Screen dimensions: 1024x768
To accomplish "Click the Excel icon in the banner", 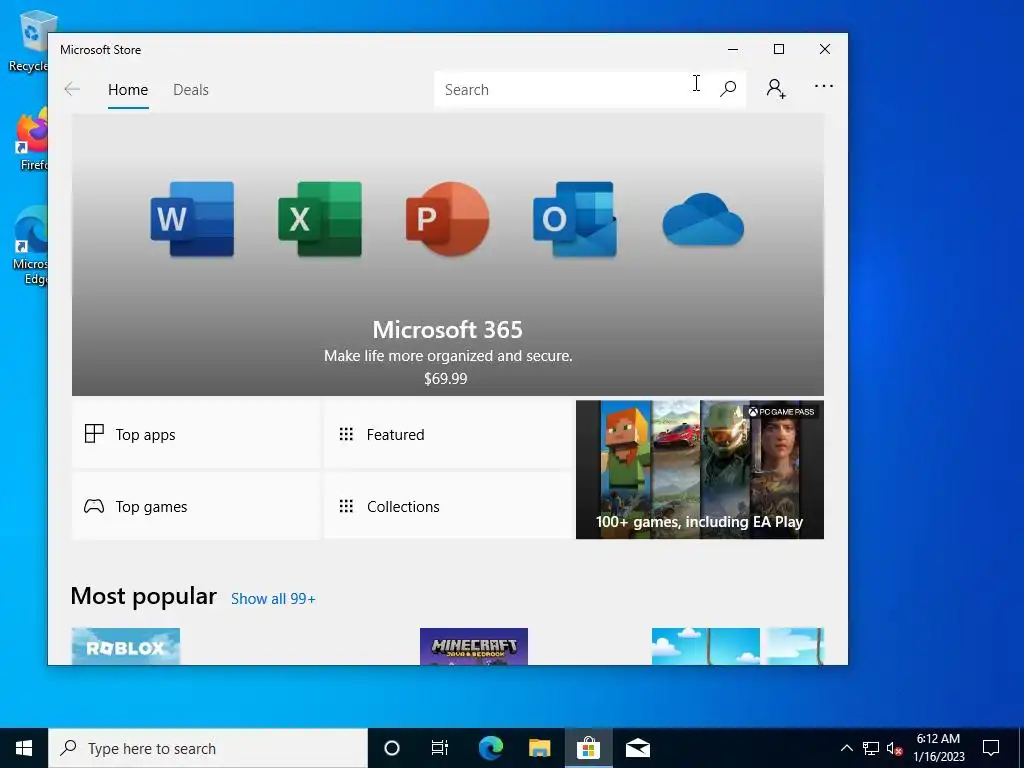I will click(320, 219).
